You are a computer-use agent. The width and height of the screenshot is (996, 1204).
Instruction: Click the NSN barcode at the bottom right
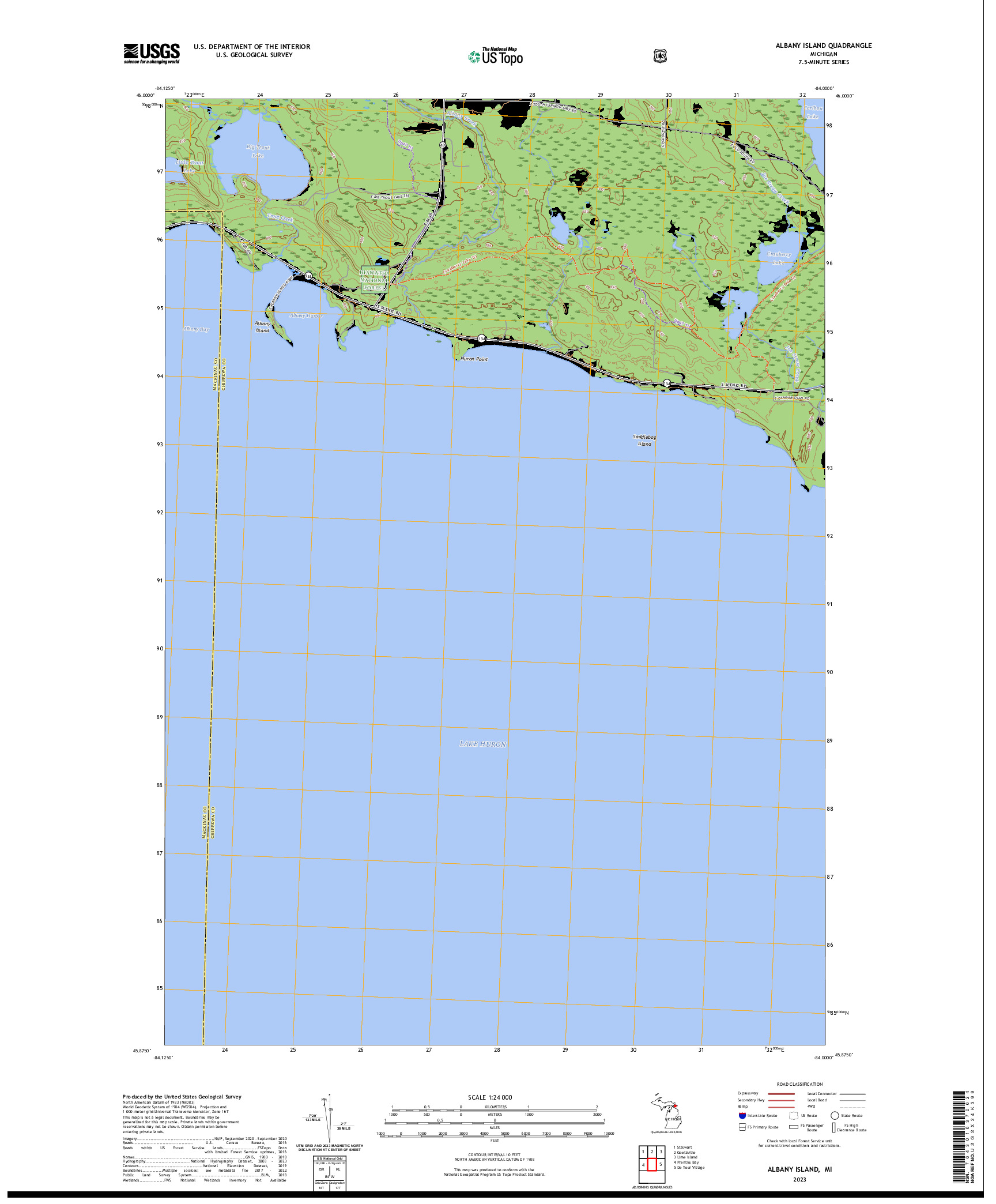click(x=960, y=1136)
